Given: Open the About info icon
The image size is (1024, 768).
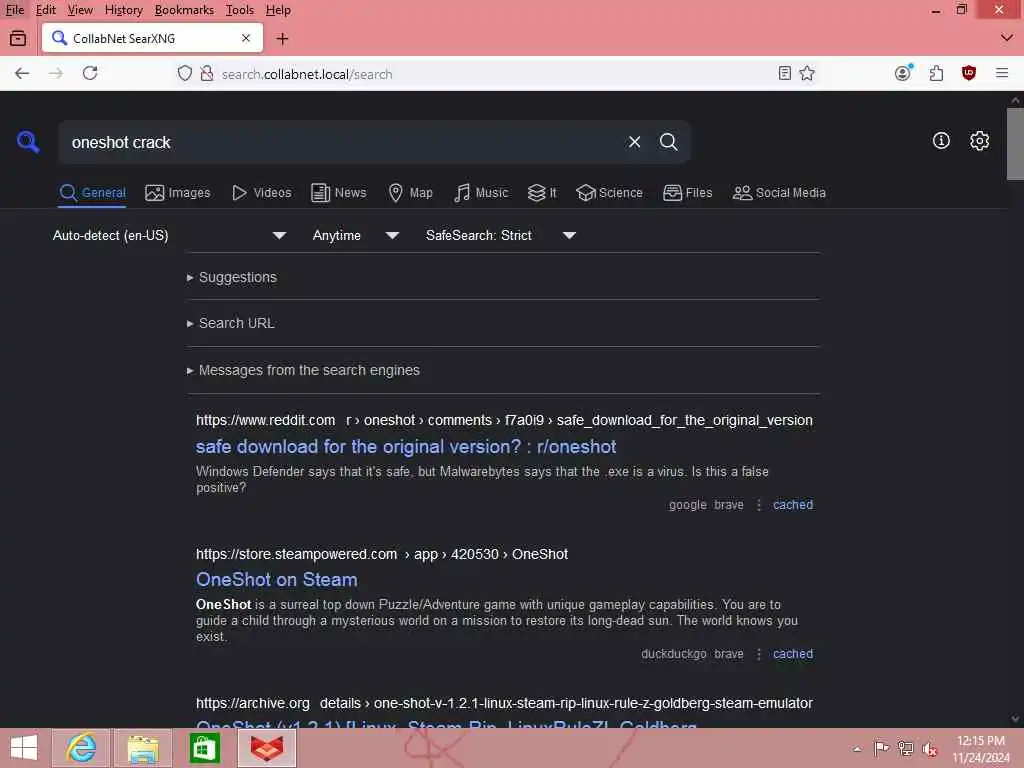Looking at the screenshot, I should click(940, 140).
